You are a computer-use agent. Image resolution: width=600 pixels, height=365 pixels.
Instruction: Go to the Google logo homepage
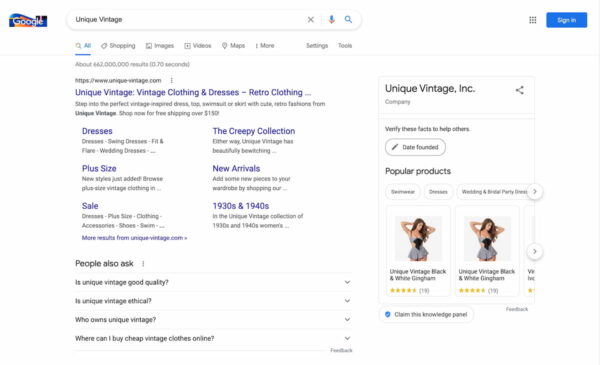pyautogui.click(x=28, y=20)
